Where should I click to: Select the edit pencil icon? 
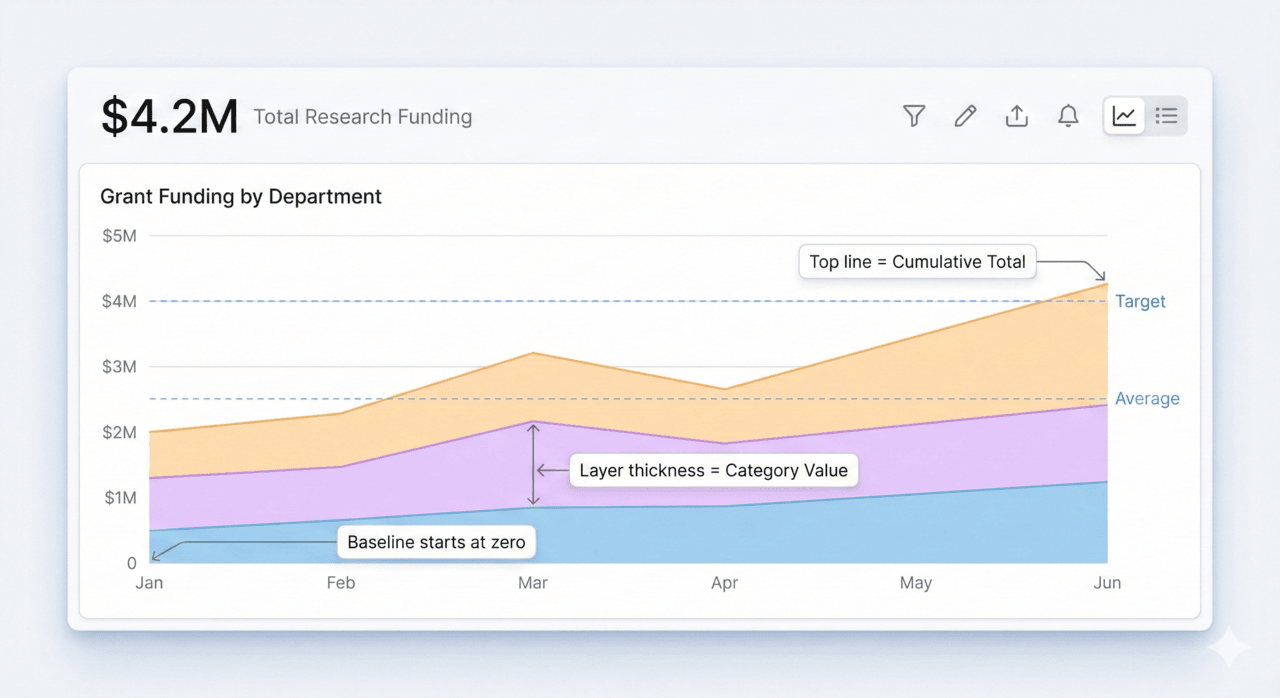coord(965,116)
